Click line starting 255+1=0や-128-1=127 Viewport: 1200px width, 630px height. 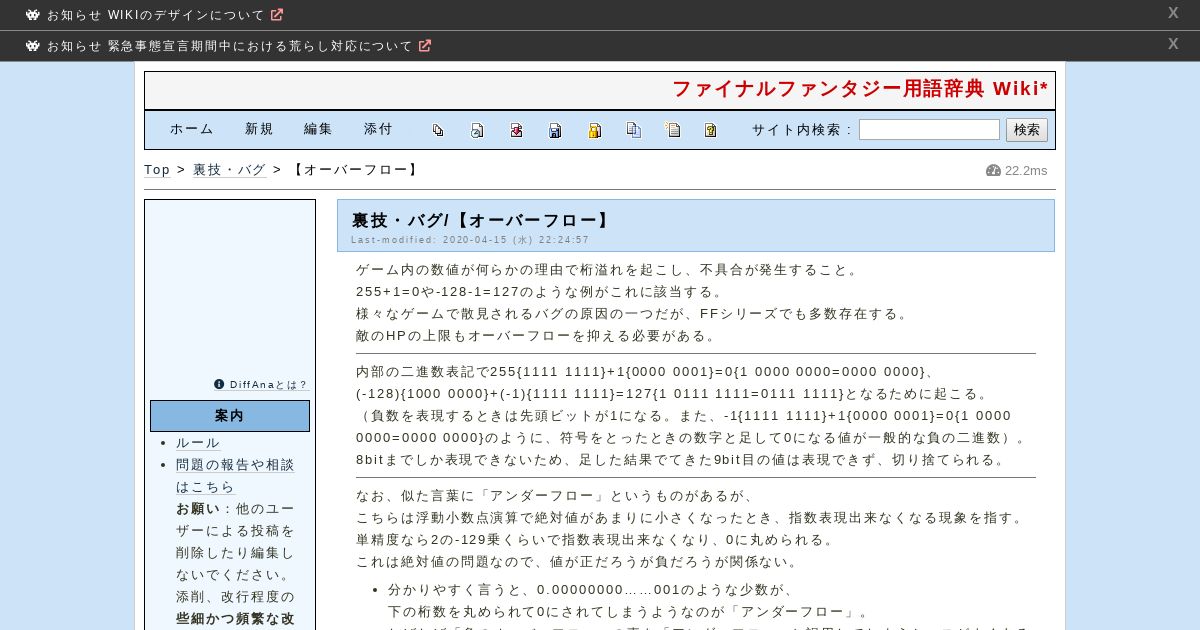[540, 292]
